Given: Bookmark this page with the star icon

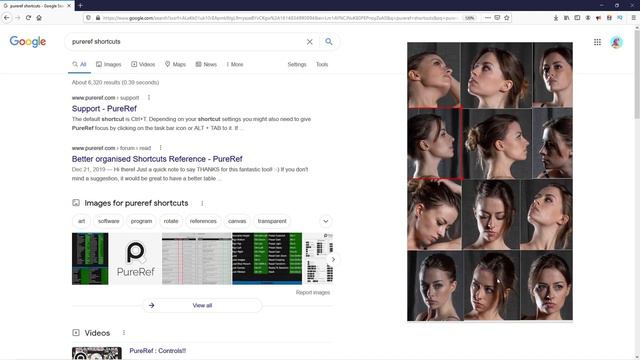Looking at the screenshot, I should click(x=507, y=18).
